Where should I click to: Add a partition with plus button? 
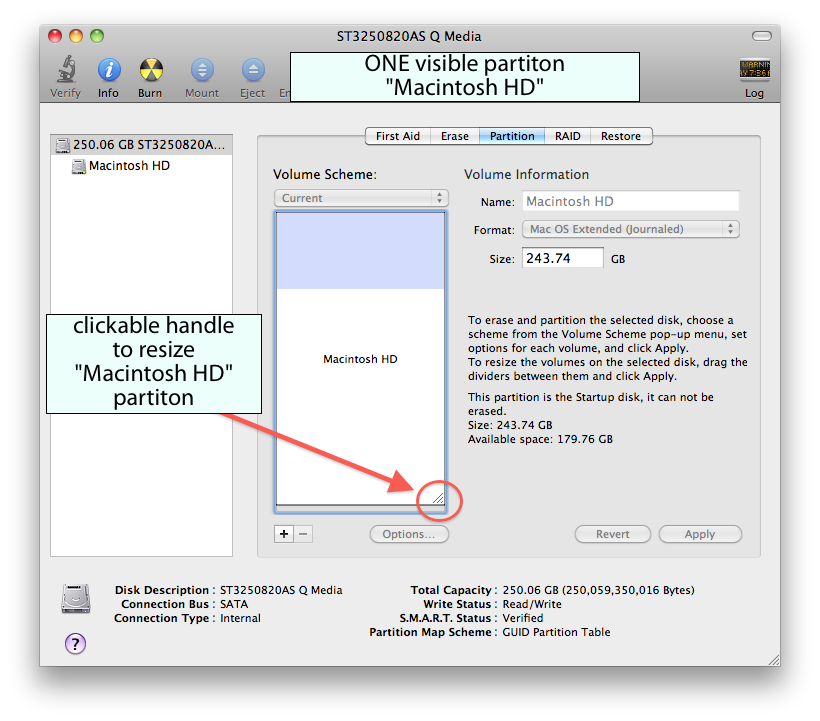283,534
